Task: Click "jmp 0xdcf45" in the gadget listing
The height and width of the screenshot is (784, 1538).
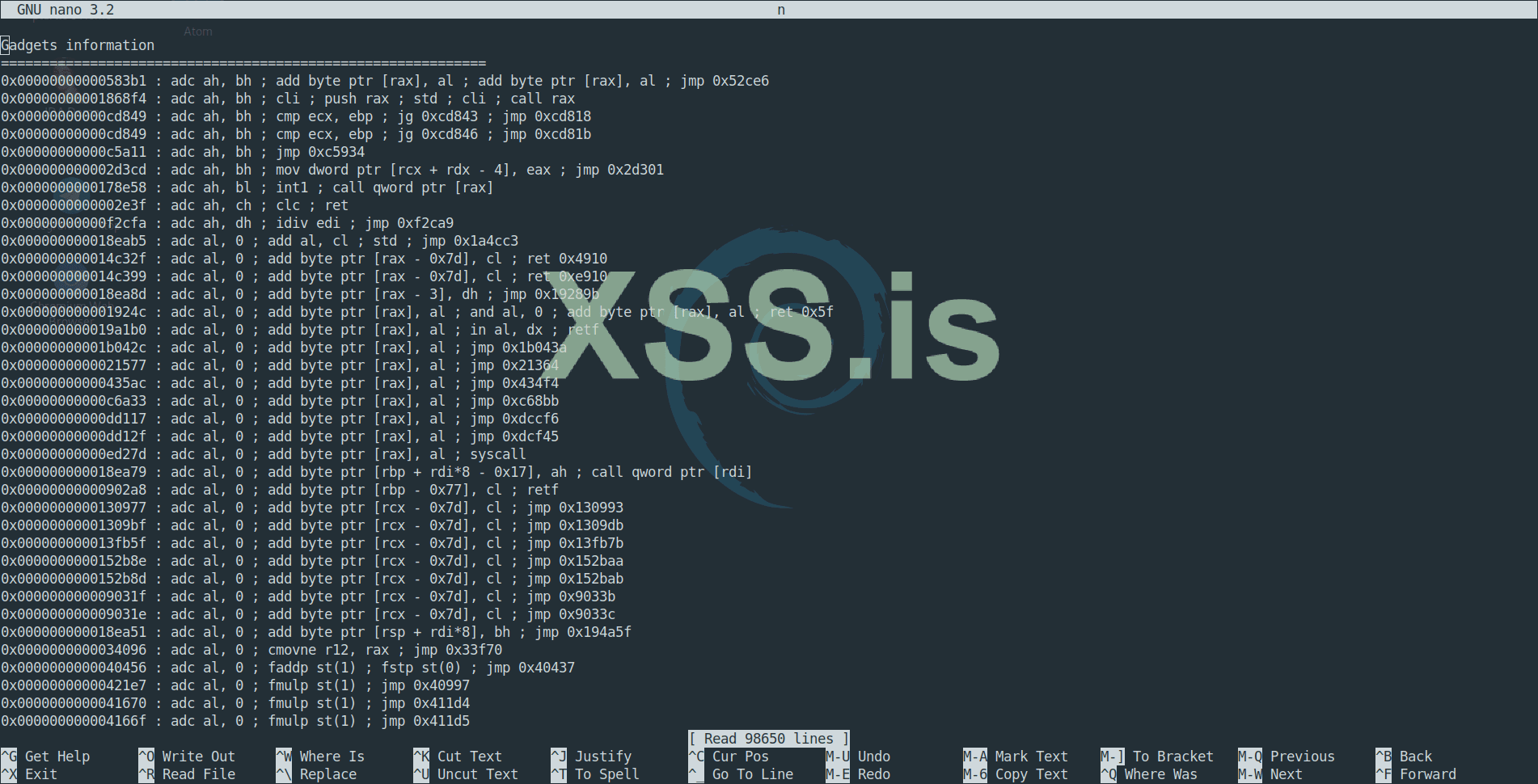Action: pos(514,436)
